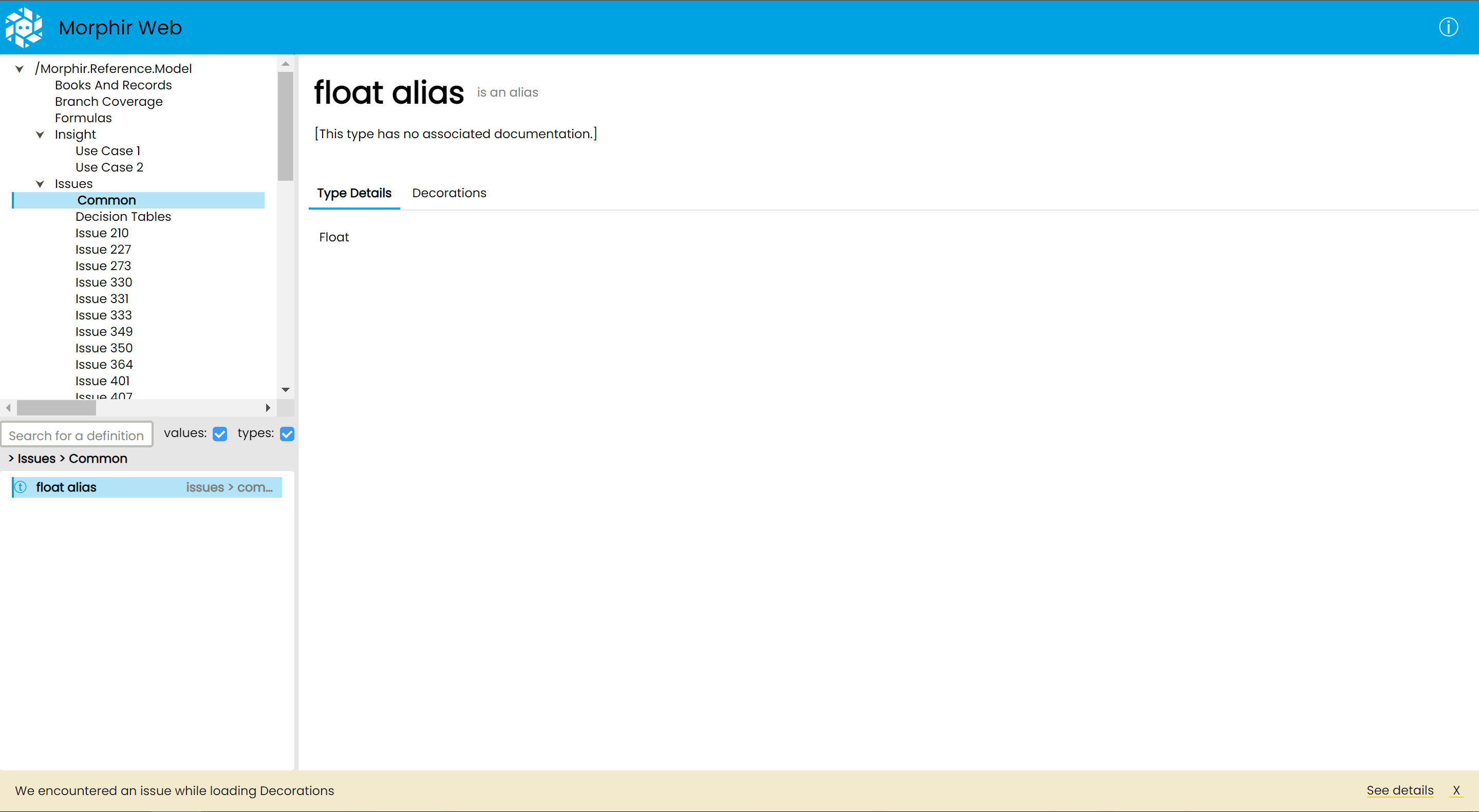This screenshot has height=812, width=1479.
Task: Click the tree scroll up arrow
Action: pyautogui.click(x=285, y=64)
